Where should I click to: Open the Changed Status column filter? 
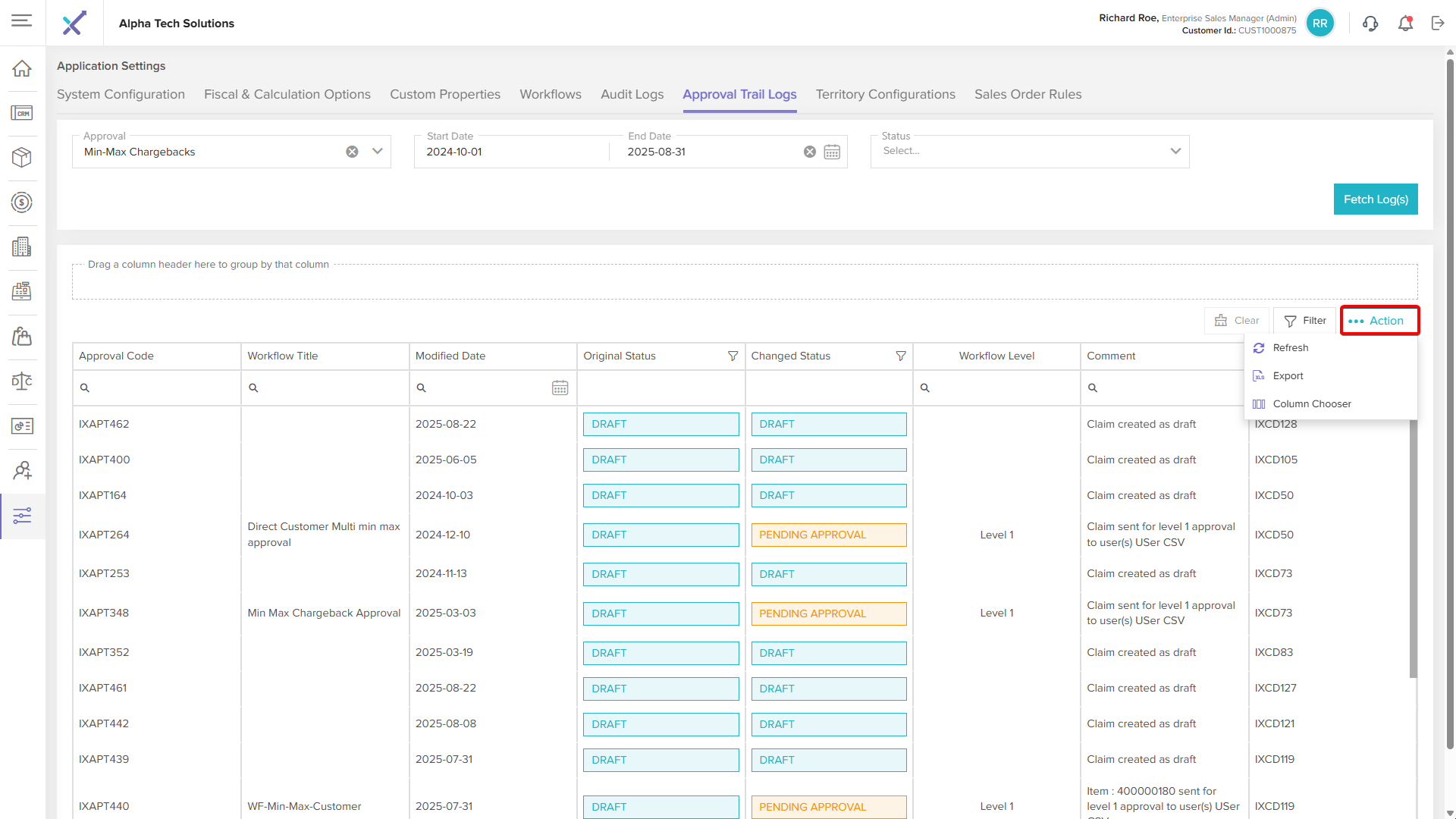tap(901, 356)
